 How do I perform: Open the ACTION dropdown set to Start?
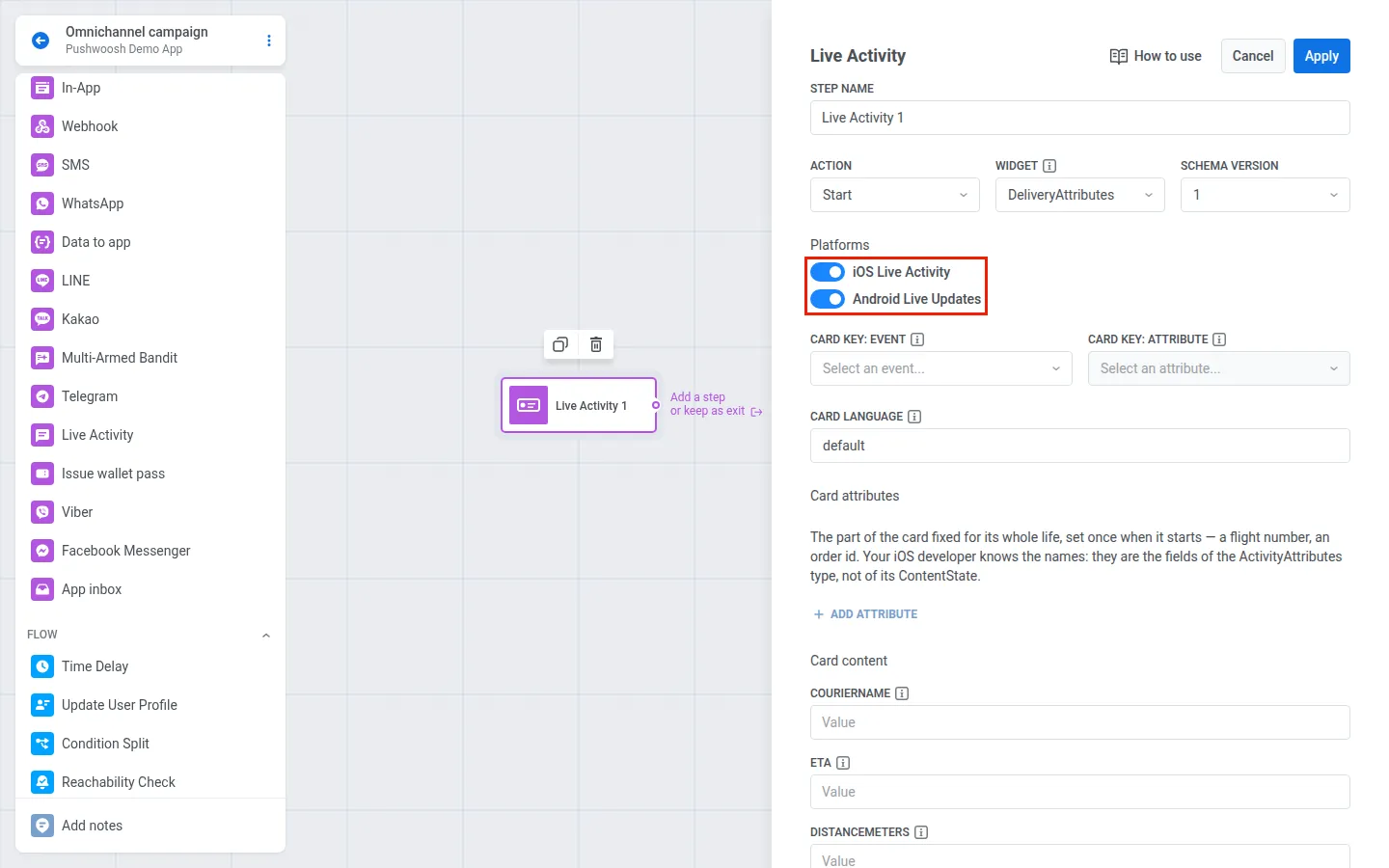click(895, 195)
